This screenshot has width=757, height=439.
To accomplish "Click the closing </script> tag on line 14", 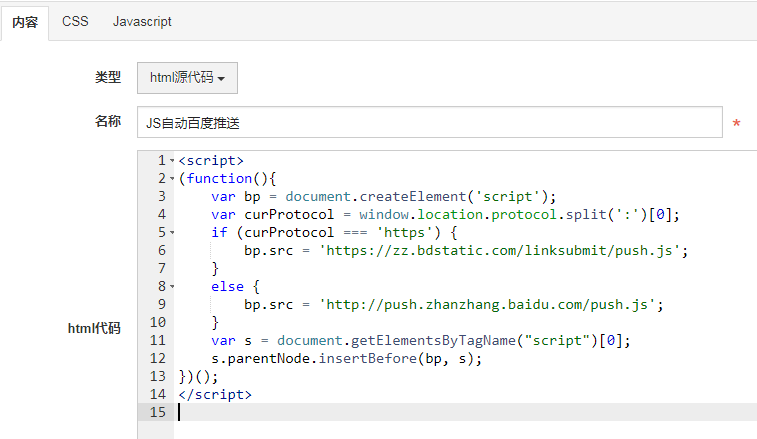I will 215,395.
